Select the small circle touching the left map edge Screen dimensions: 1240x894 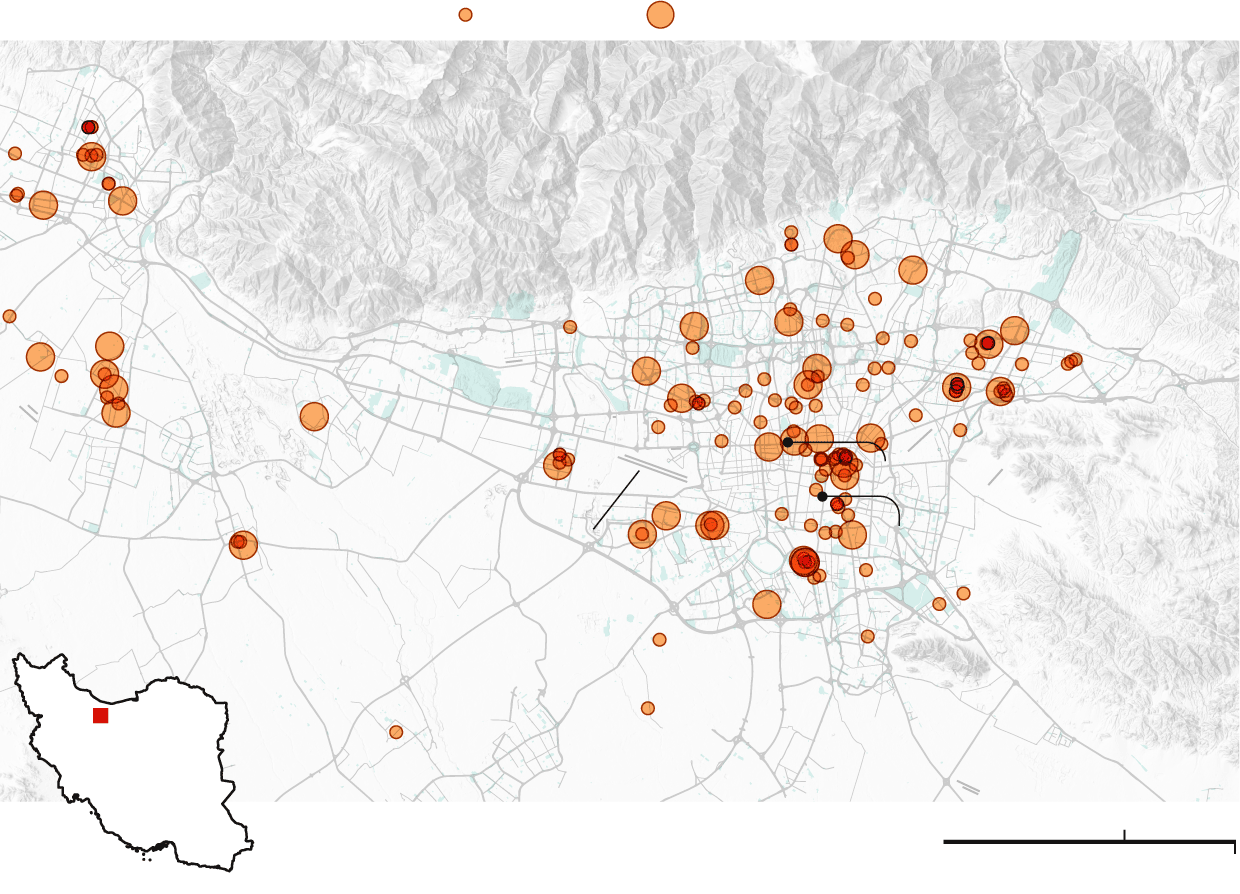click(9, 316)
